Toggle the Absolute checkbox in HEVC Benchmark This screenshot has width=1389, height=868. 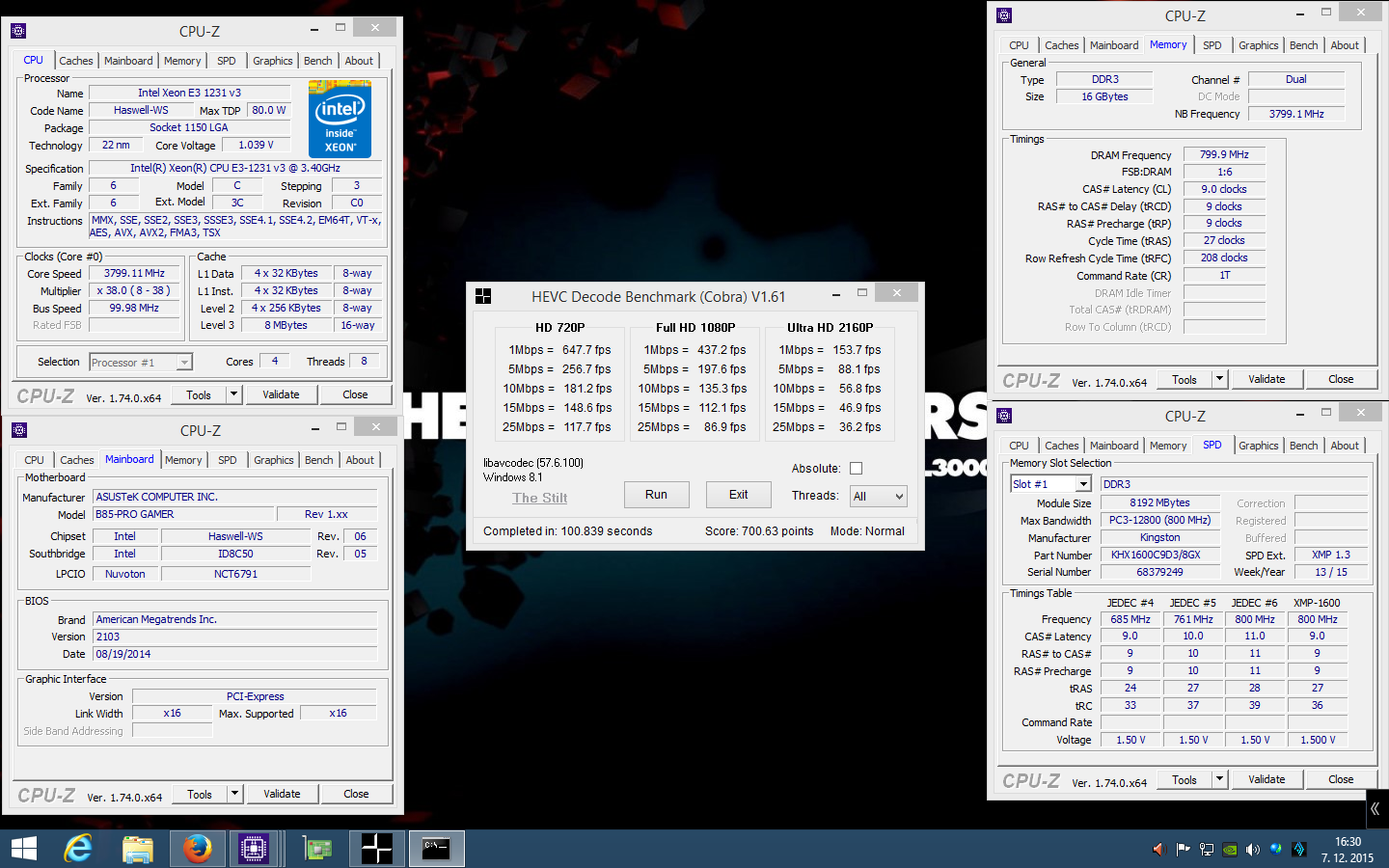pos(856,469)
